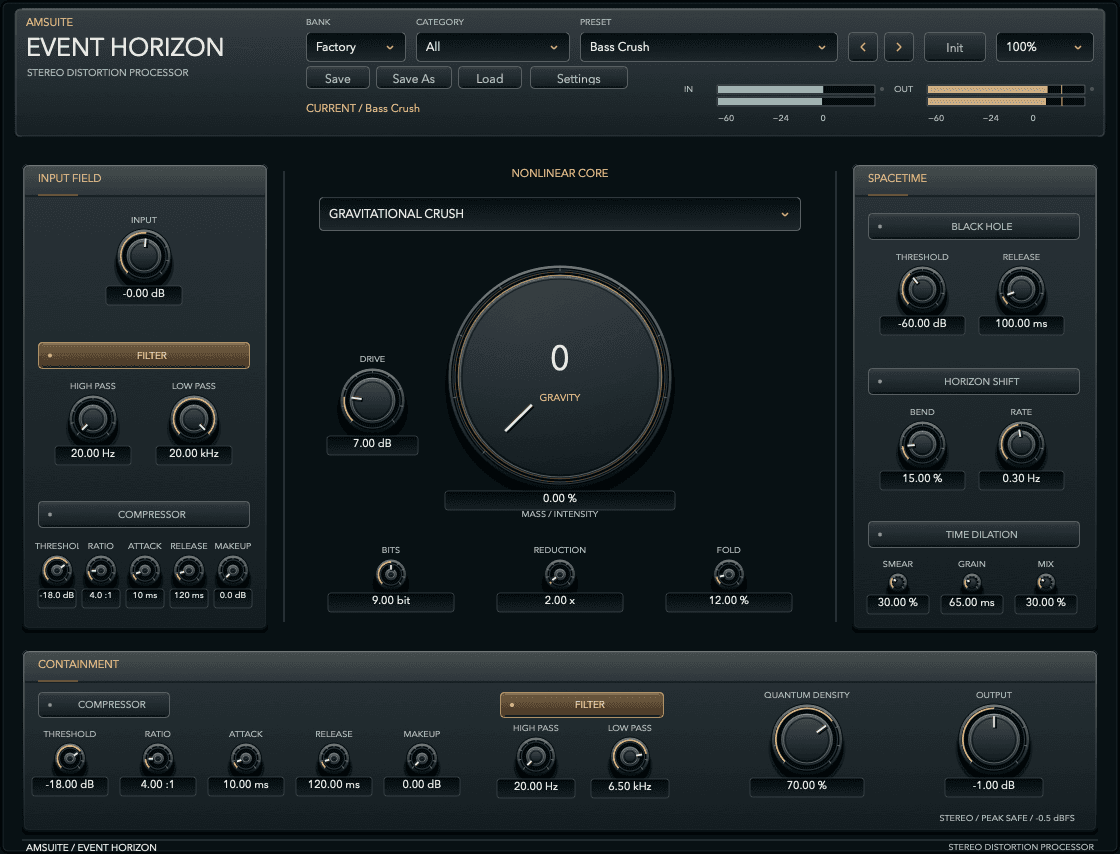Click the NONLINEAR CORE heading
Viewport: 1120px width, 854px height.
(559, 174)
